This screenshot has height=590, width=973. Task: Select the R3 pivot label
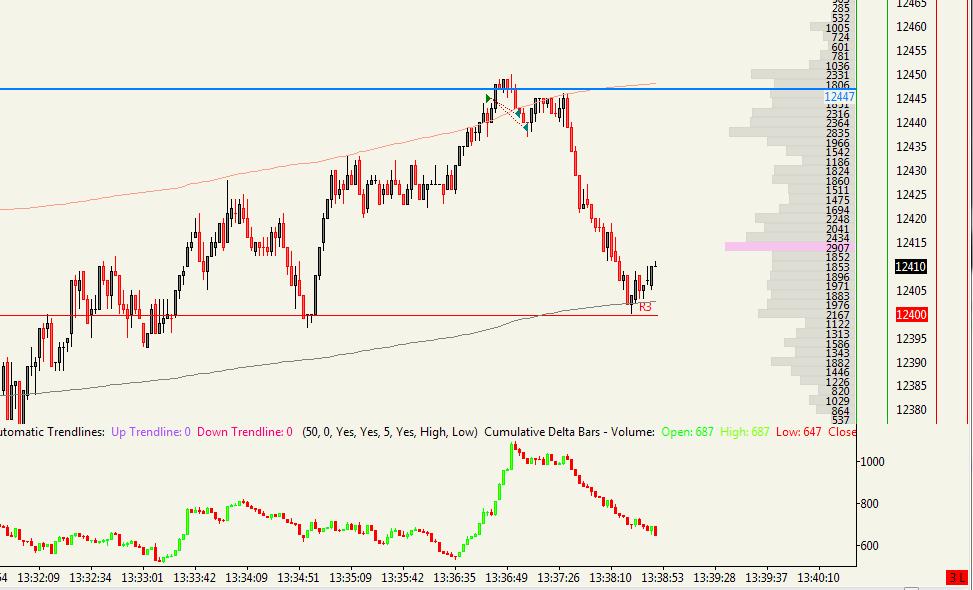[x=645, y=306]
